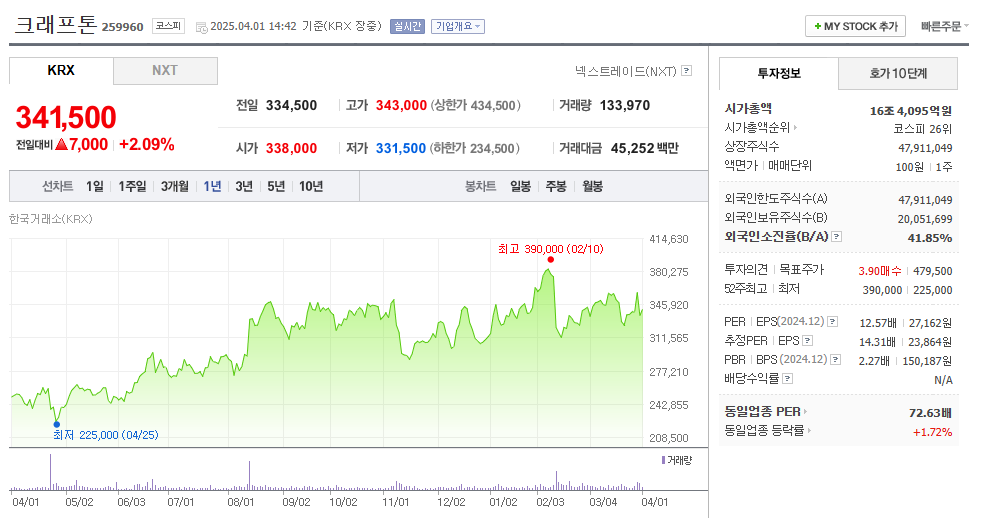Click the 목표주가 link
Image resolution: width=982 pixels, height=518 pixels.
[x=802, y=270]
